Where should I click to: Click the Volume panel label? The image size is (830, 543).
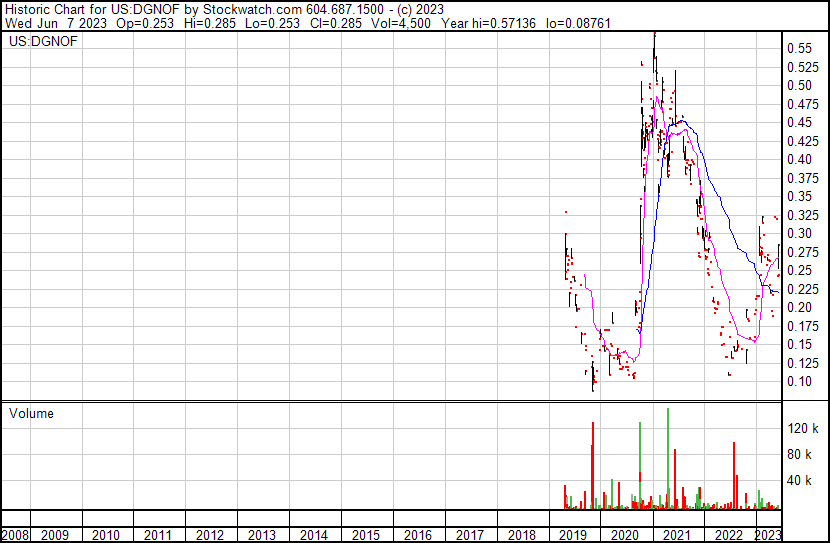click(x=32, y=413)
